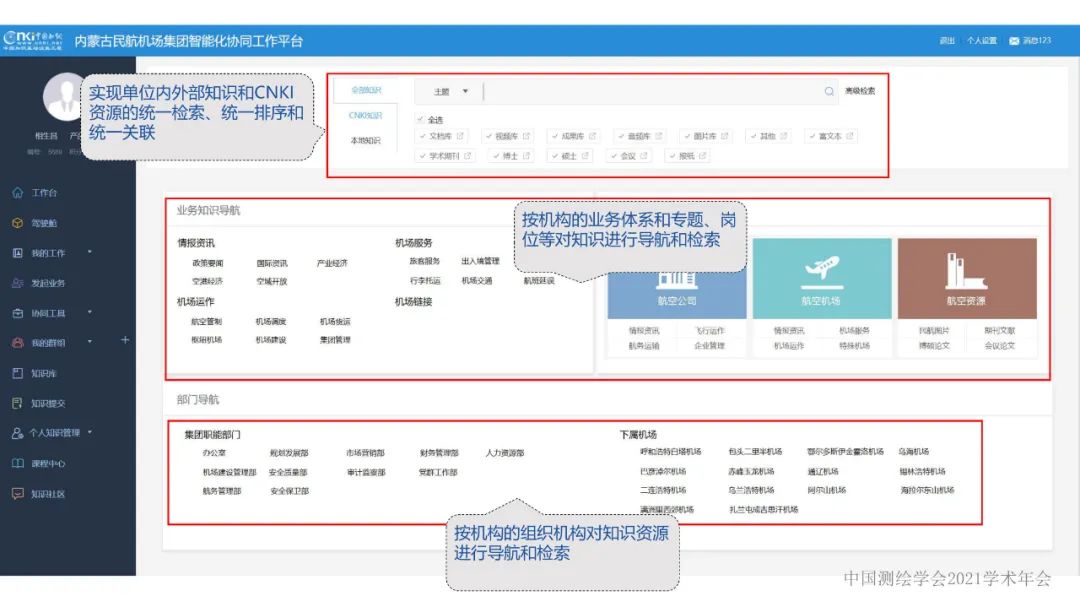The width and height of the screenshot is (1080, 607).
Task: Expand 个人知识管理 sidebar menu
Action: (89, 432)
